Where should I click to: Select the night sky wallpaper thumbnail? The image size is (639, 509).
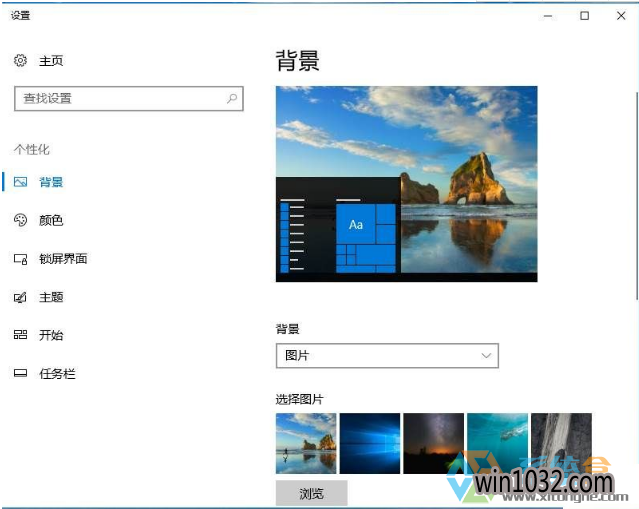(x=433, y=442)
